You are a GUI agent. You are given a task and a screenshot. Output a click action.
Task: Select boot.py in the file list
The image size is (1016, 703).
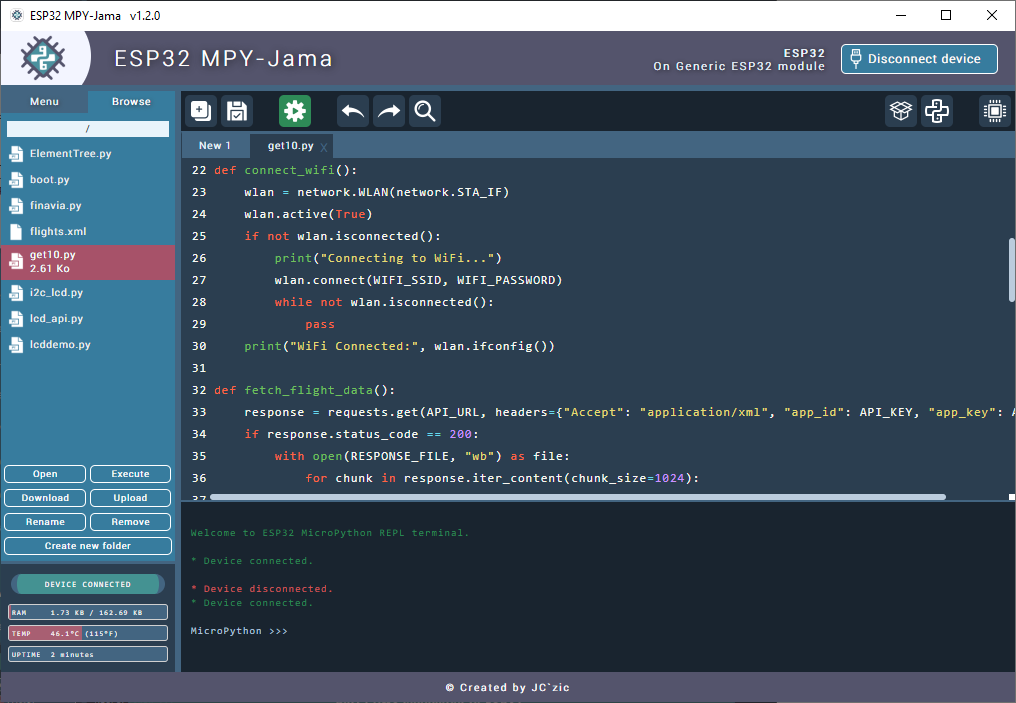coord(87,180)
